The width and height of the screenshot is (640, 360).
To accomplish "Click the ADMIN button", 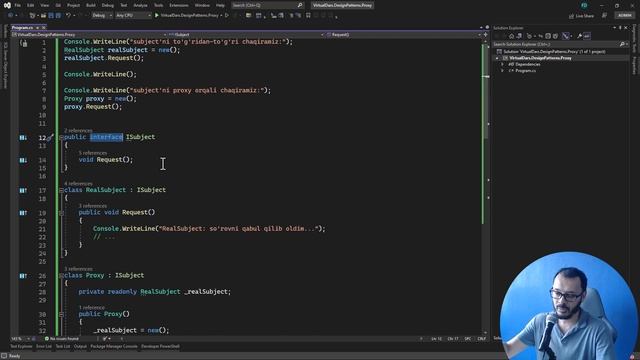I will (x=625, y=16).
